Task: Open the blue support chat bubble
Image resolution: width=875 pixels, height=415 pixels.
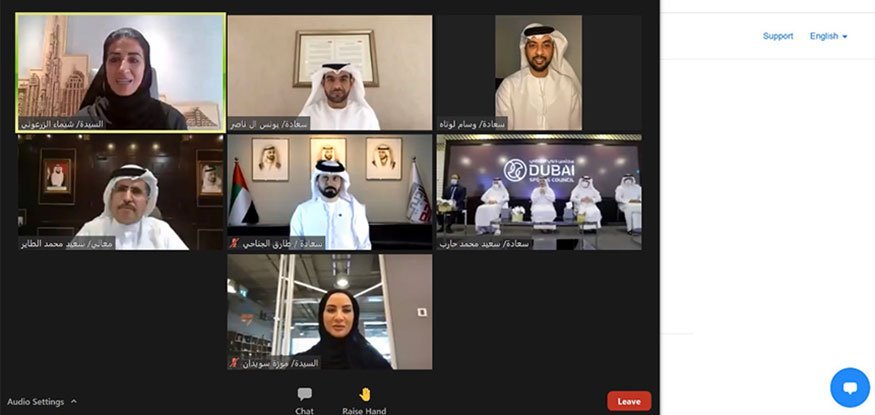Action: pyautogui.click(x=850, y=388)
